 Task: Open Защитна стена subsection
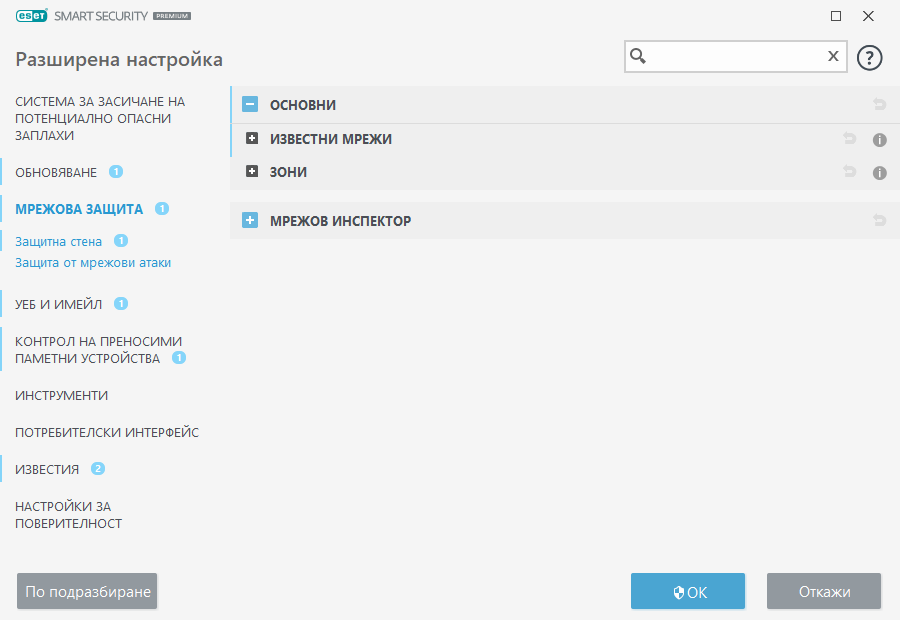pos(58,242)
